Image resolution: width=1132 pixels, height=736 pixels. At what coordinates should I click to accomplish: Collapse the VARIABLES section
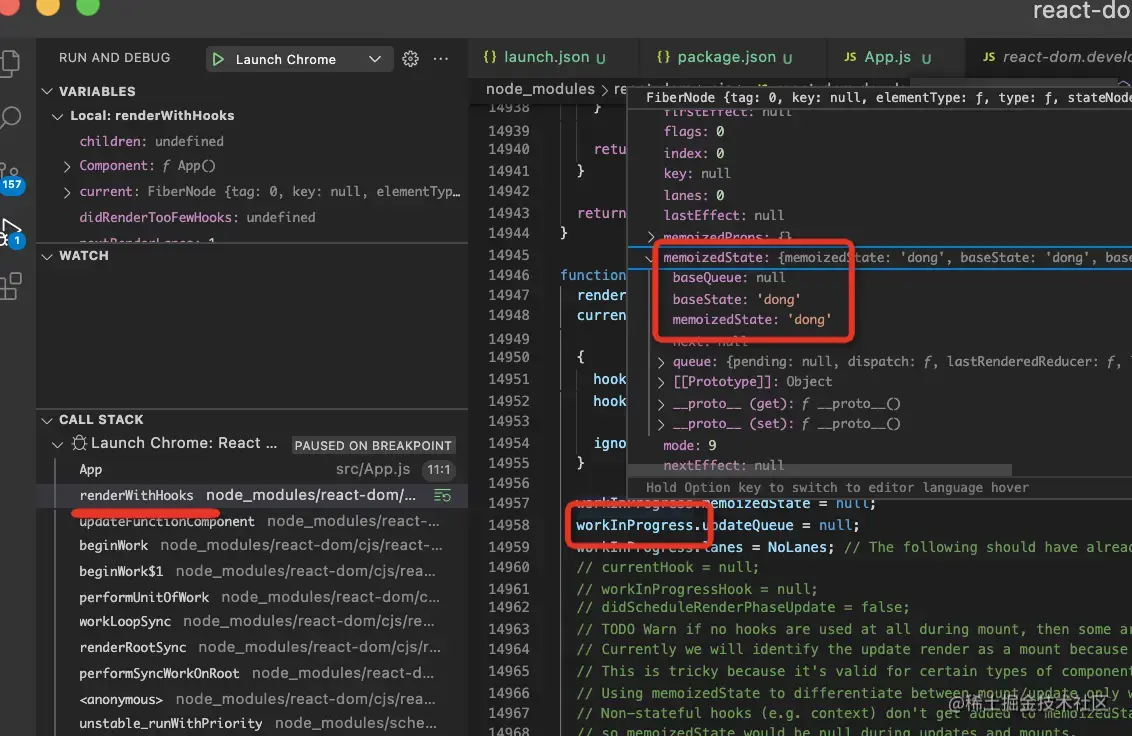(x=48, y=91)
